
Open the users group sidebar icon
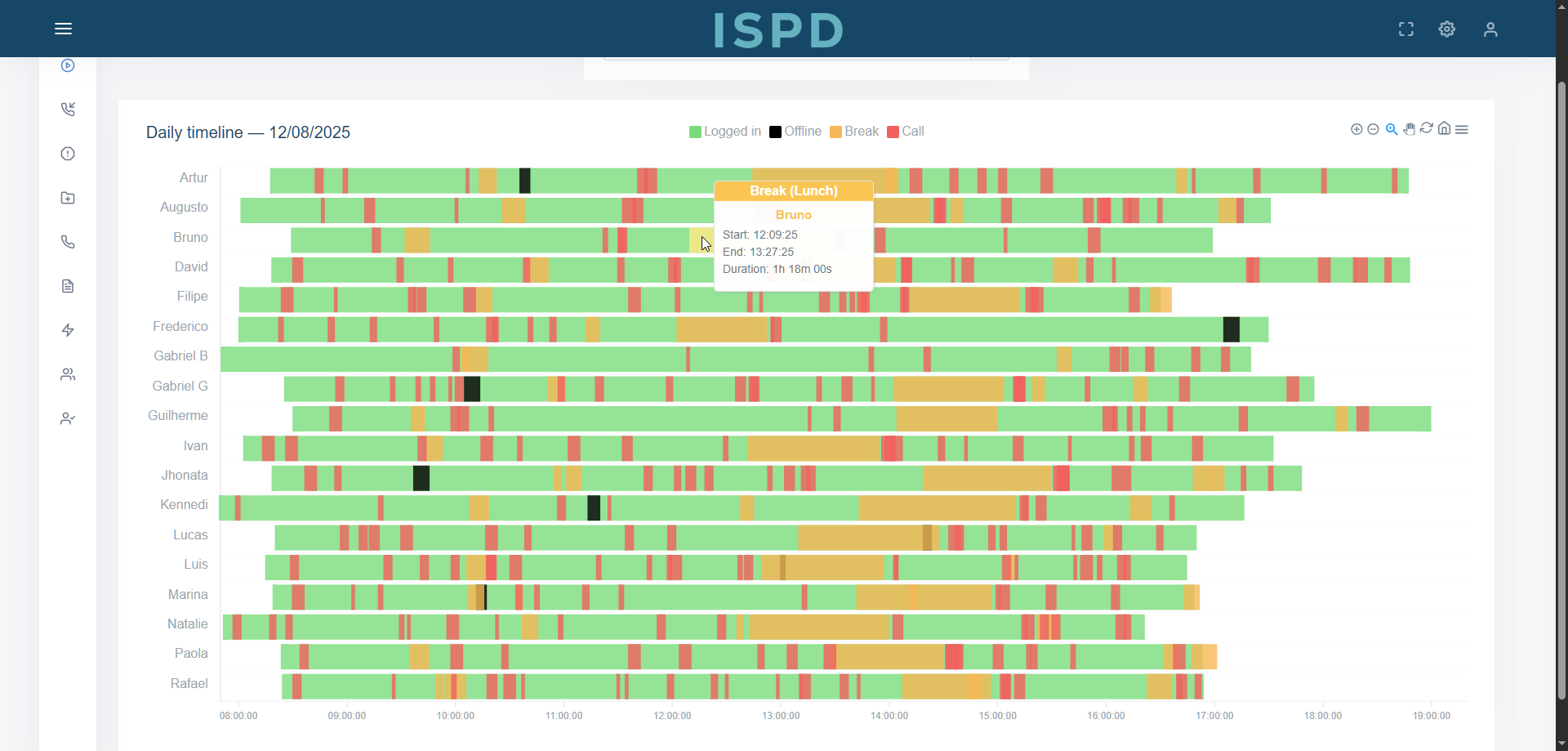click(68, 374)
